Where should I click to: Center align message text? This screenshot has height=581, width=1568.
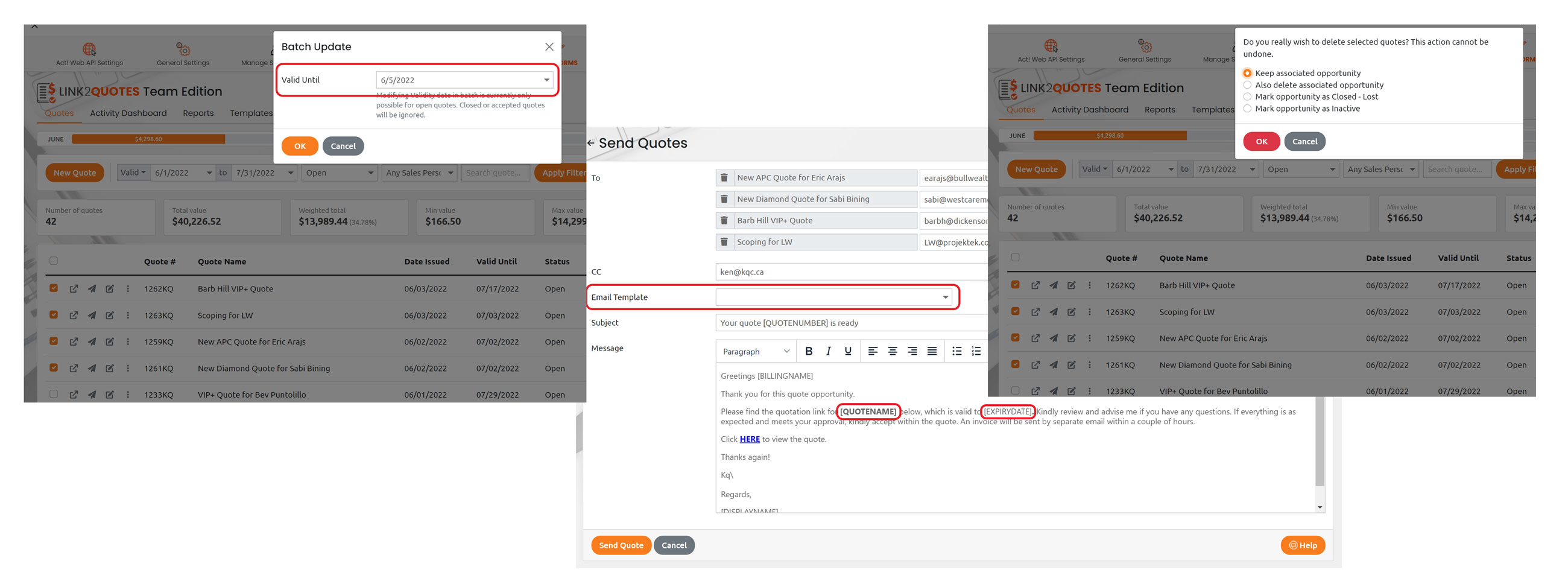click(893, 351)
